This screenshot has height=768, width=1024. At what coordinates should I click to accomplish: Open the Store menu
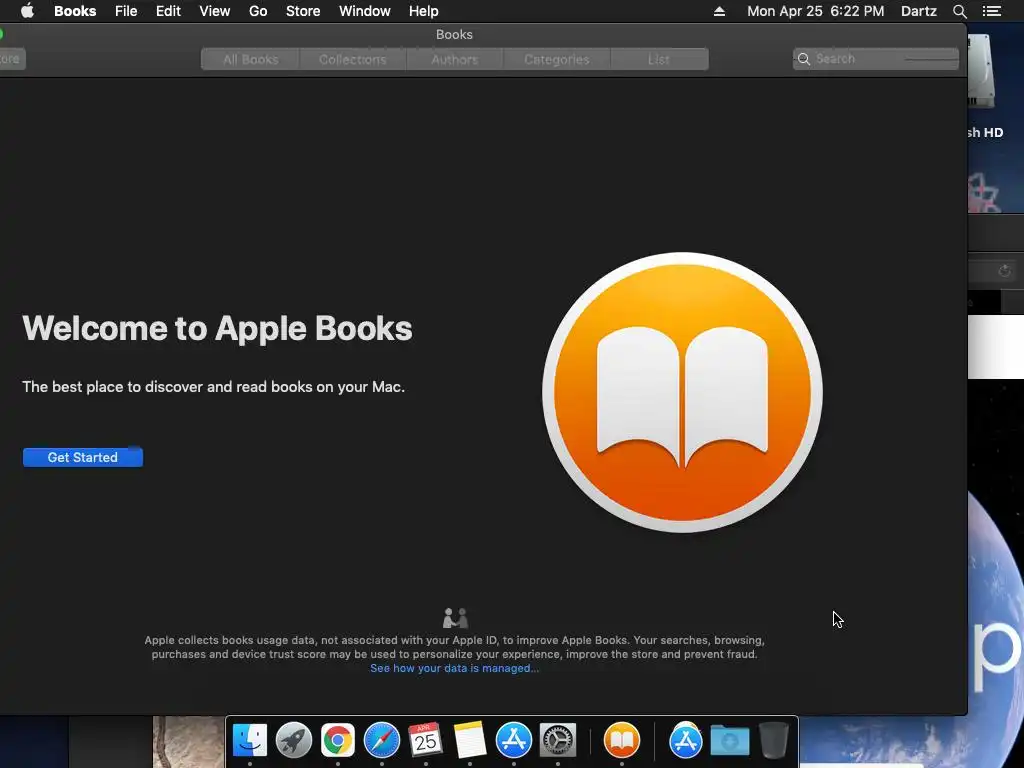click(303, 11)
